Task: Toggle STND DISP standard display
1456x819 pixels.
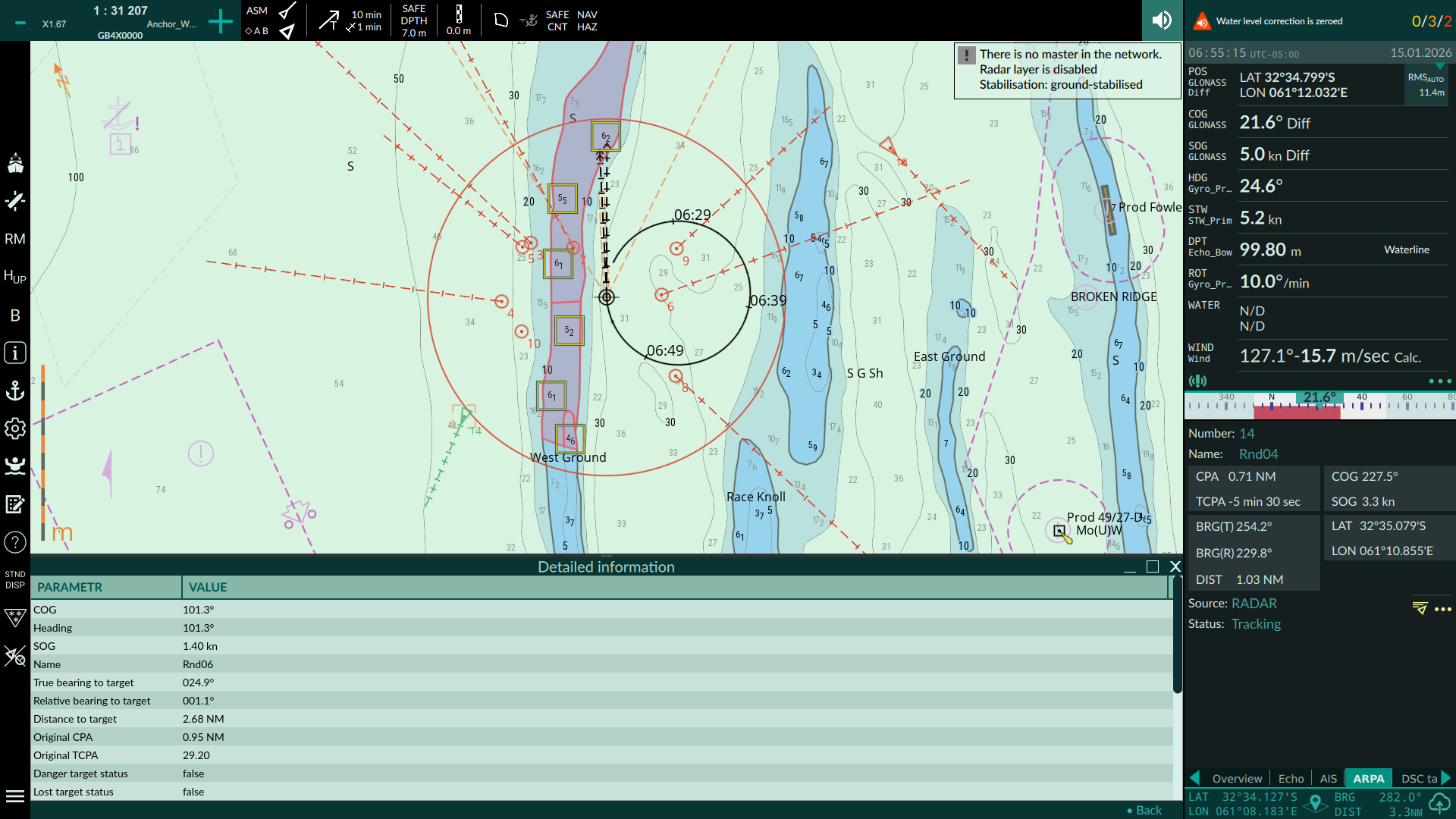Action: (x=15, y=579)
